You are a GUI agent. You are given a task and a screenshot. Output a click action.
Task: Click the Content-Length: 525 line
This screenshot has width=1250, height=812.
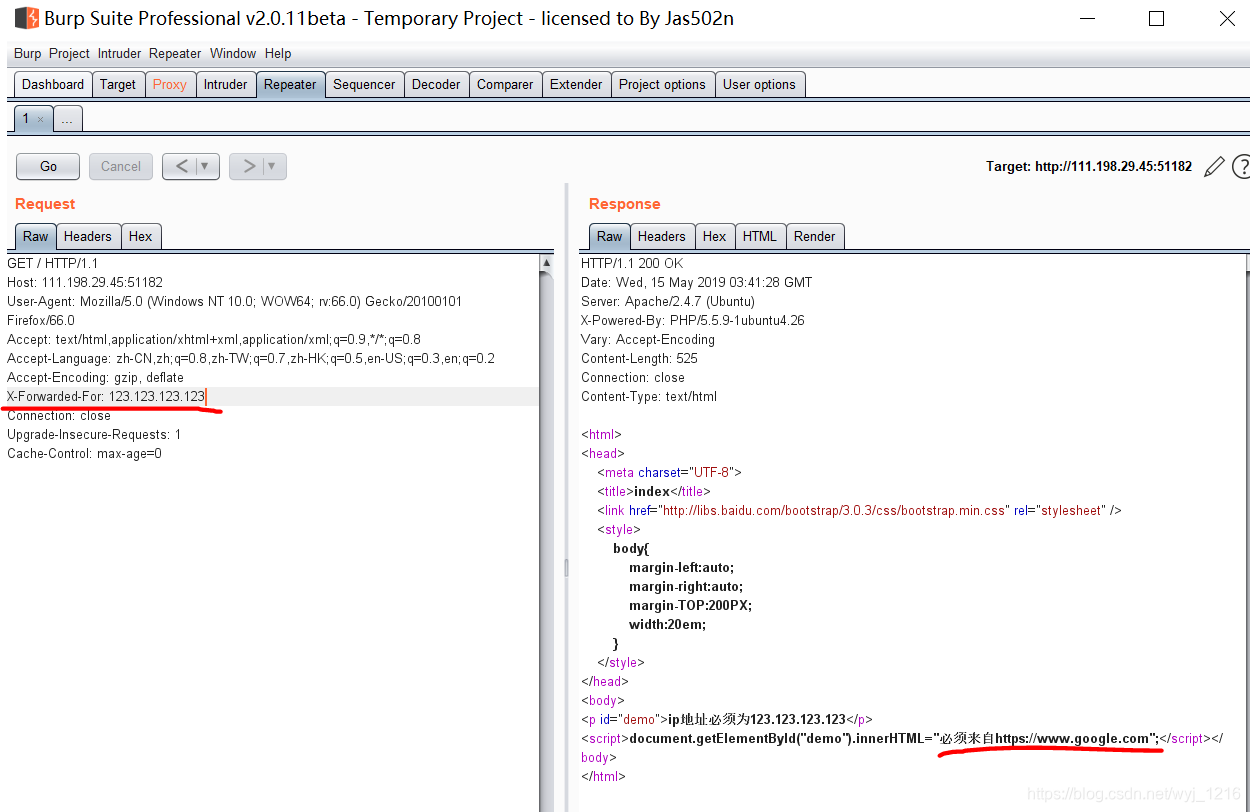click(x=640, y=359)
